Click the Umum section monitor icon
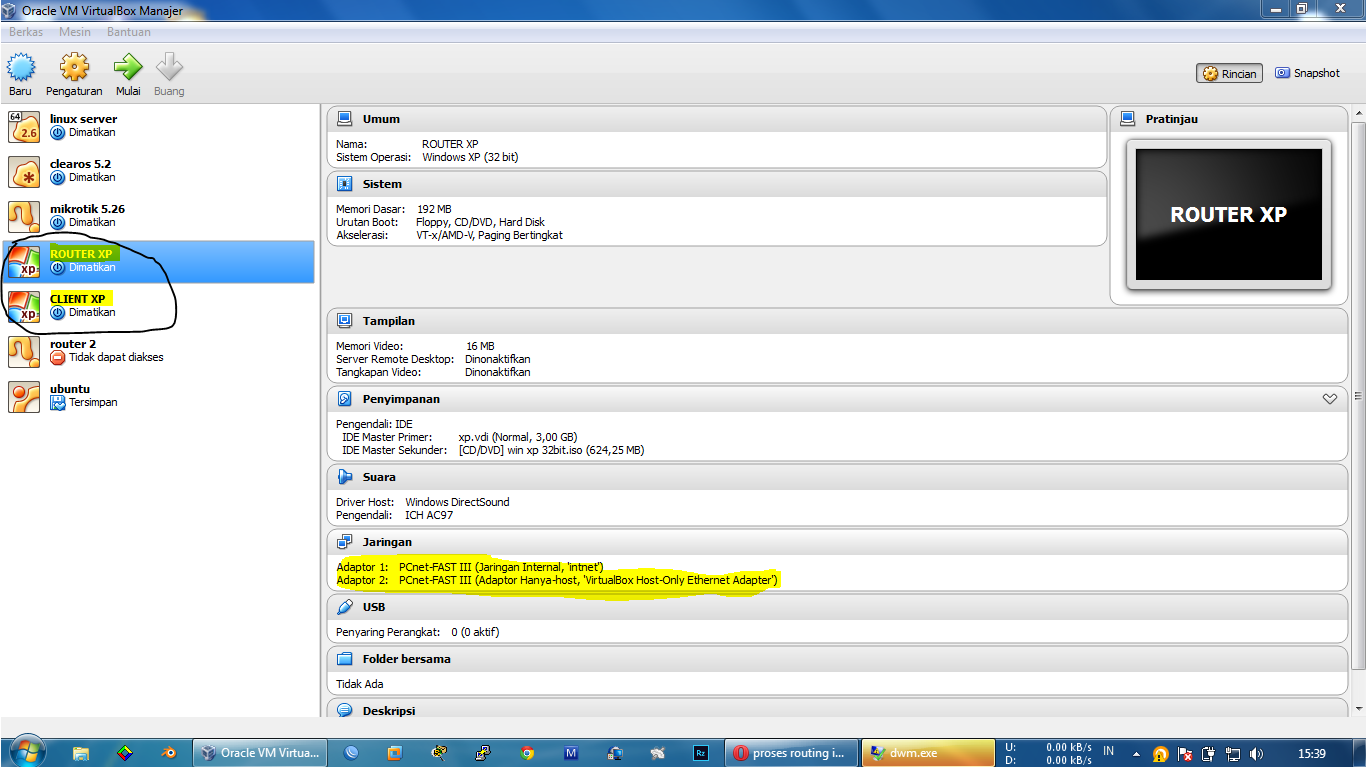The height and width of the screenshot is (767, 1366). [x=344, y=119]
